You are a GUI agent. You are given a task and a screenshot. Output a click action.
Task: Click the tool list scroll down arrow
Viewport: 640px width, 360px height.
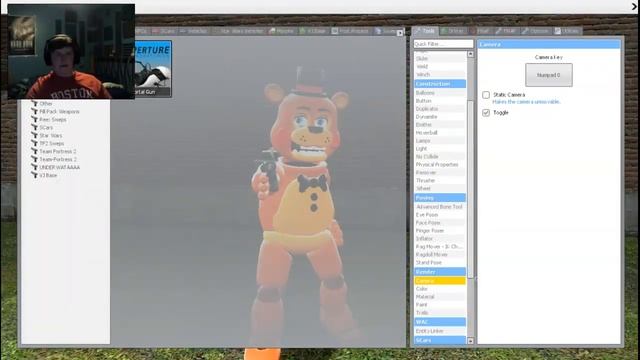click(x=471, y=341)
